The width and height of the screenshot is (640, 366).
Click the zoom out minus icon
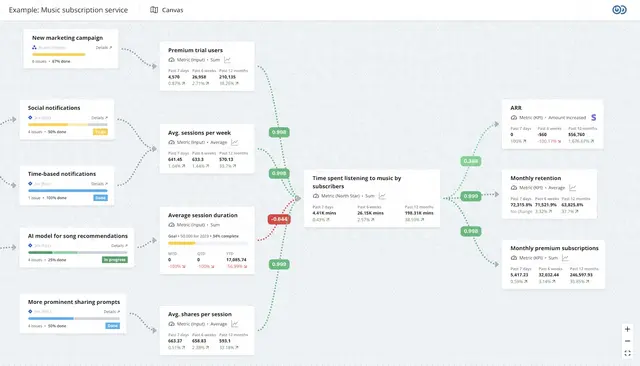(x=627, y=341)
